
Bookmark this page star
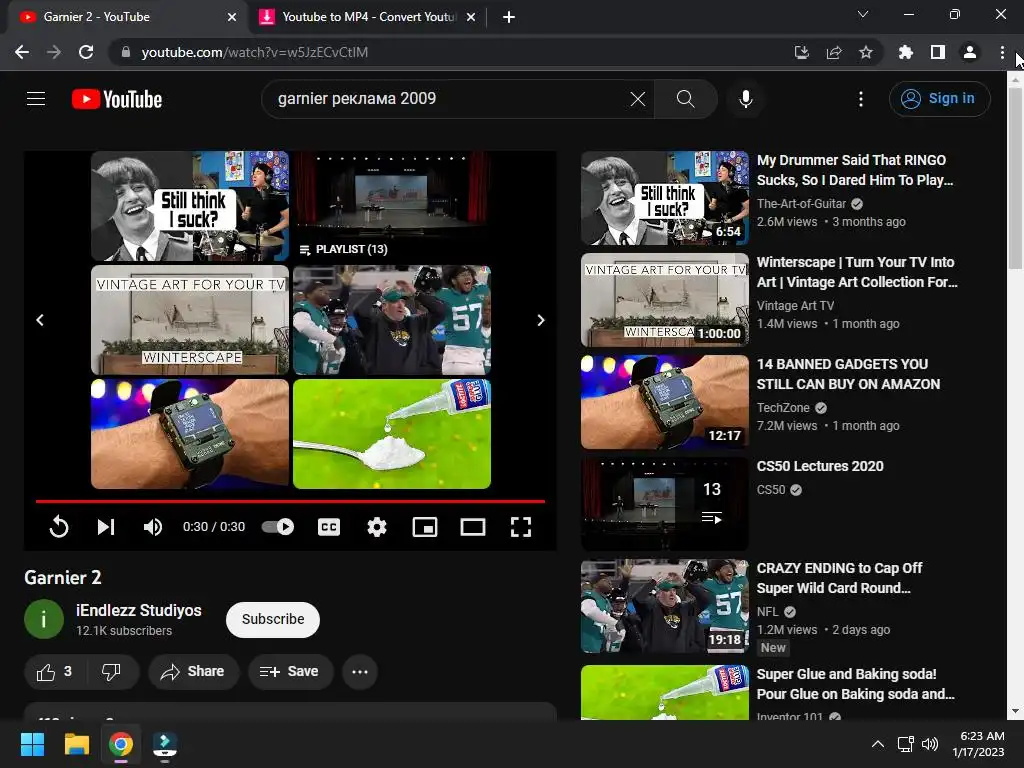[x=866, y=52]
